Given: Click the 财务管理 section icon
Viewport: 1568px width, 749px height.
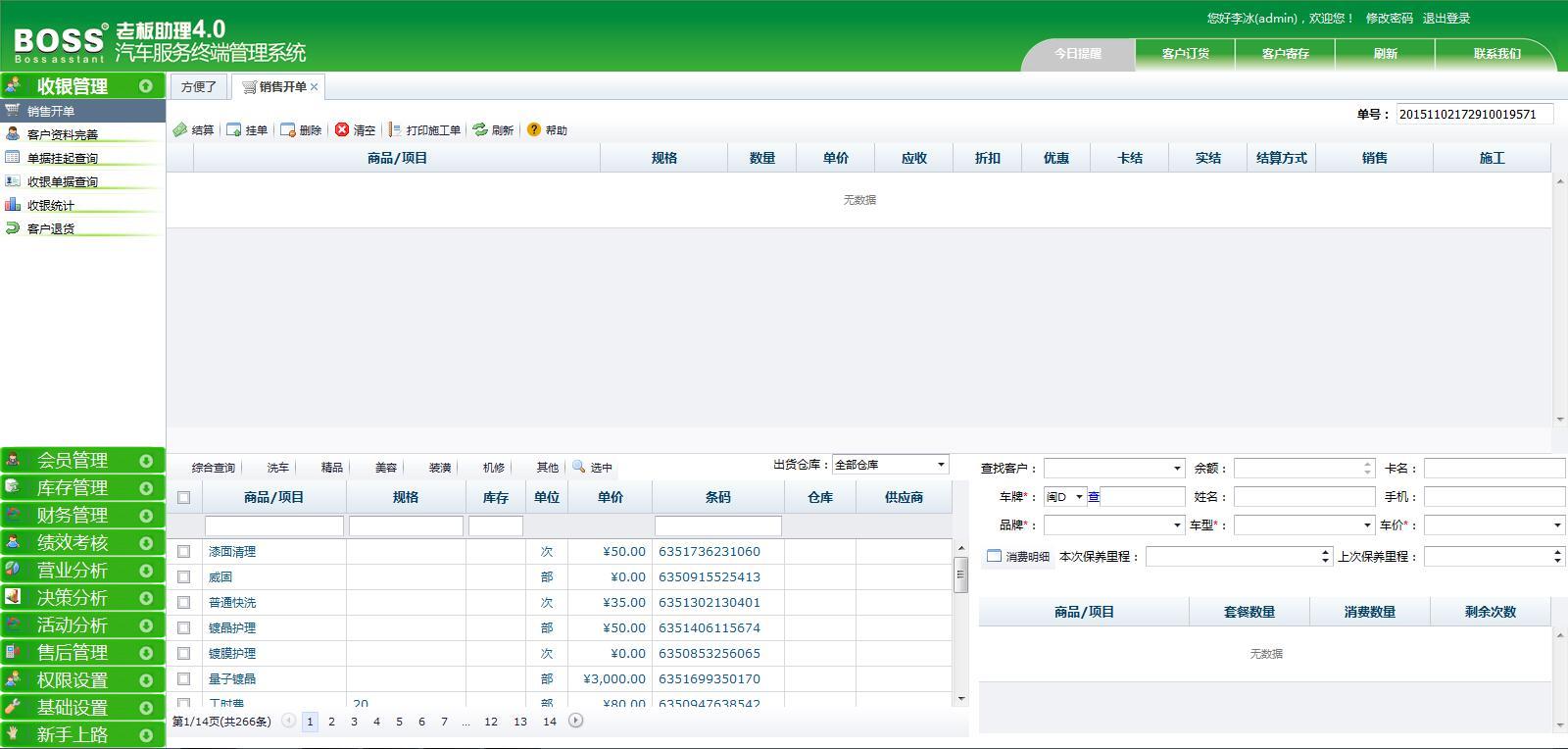Looking at the screenshot, I should click(14, 515).
